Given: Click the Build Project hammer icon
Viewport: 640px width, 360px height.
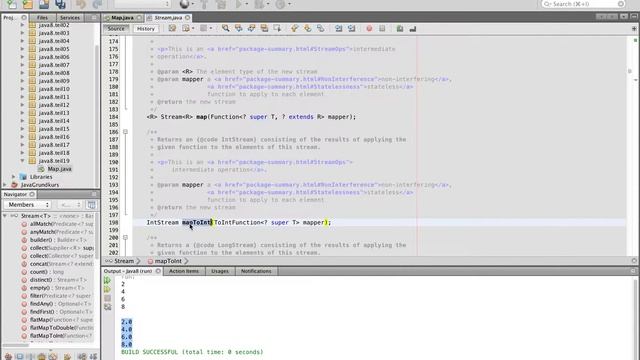Looking at the screenshot, I should [204, 4].
